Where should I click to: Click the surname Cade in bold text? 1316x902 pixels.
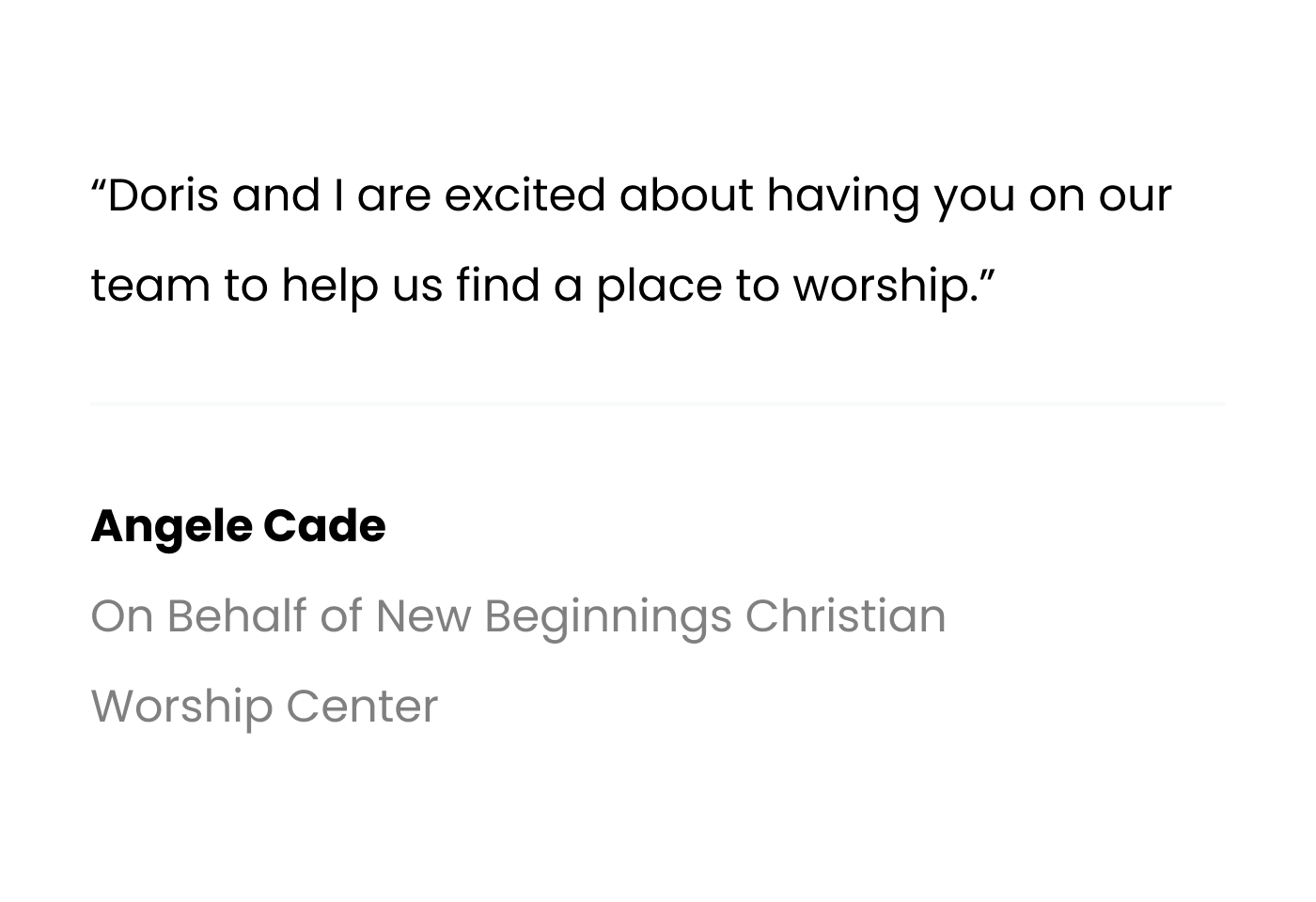pyautogui.click(x=324, y=526)
